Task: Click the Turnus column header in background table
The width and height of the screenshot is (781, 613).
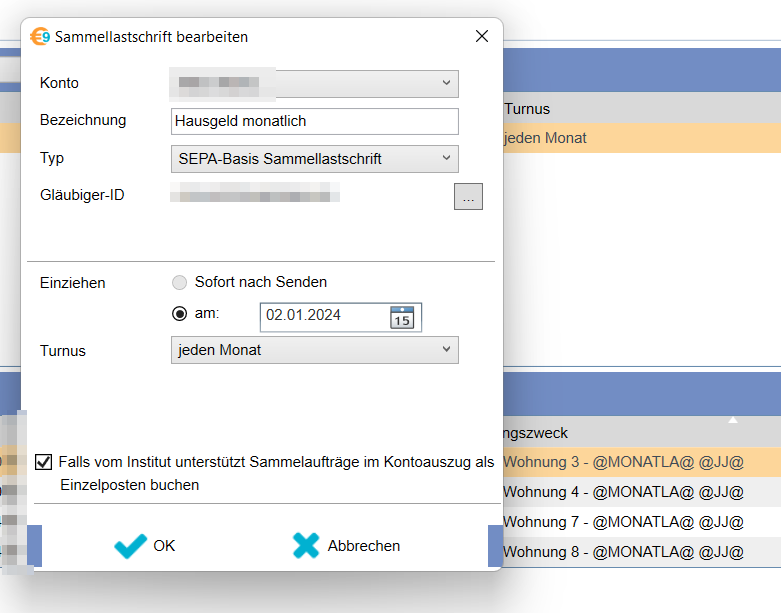Action: [x=527, y=109]
